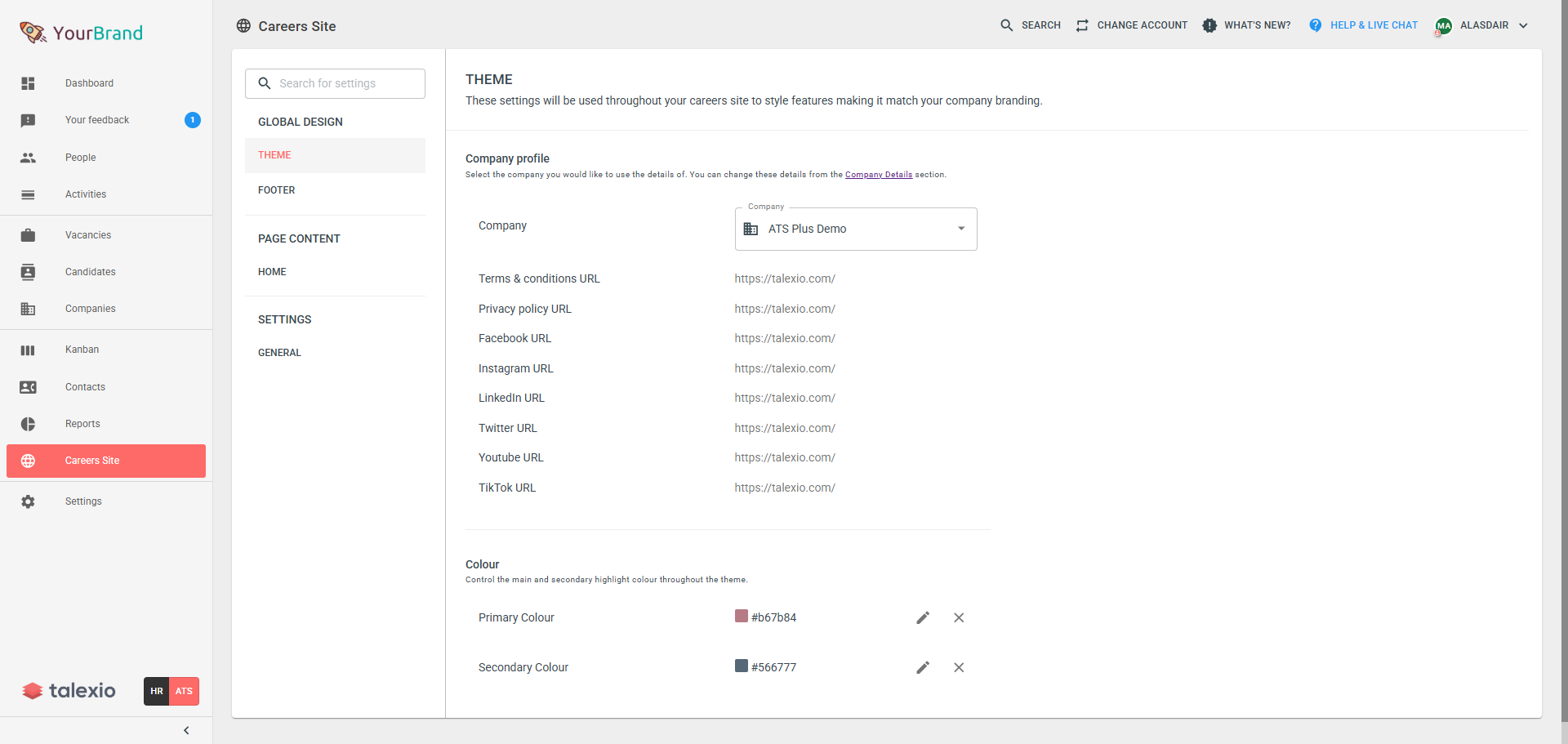Switch to the ATS module toggle
The height and width of the screenshot is (744, 1568).
185,691
